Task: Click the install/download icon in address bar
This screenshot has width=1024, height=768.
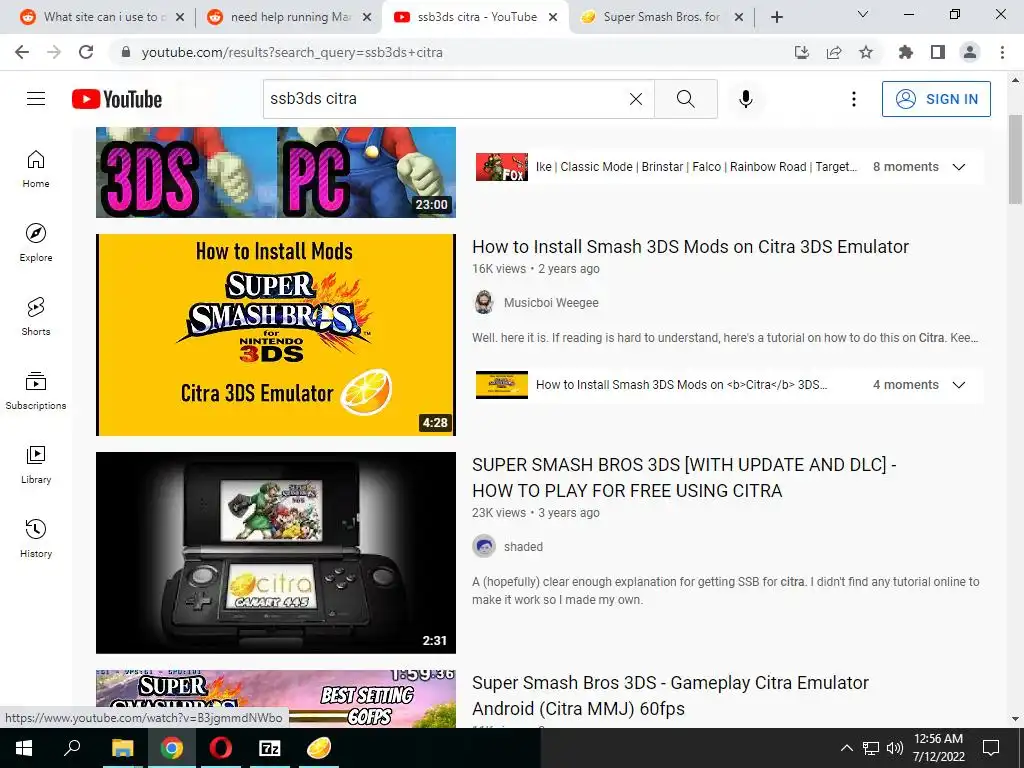Action: (x=802, y=52)
